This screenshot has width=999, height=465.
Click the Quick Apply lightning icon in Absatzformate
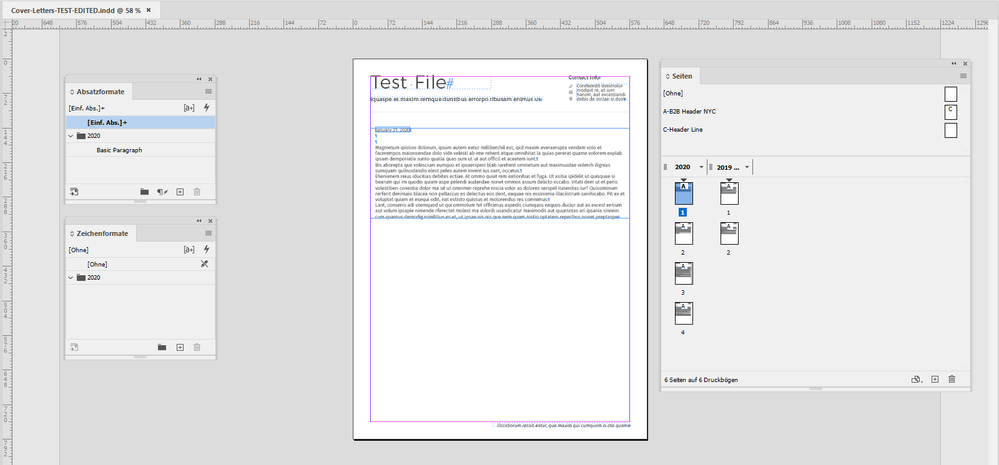pos(206,108)
